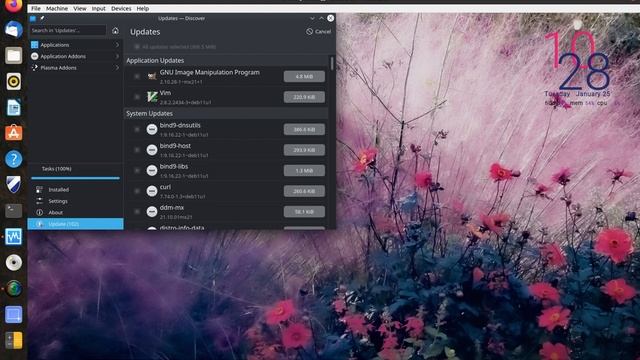Click the bind9-libs package icon

[152, 170]
